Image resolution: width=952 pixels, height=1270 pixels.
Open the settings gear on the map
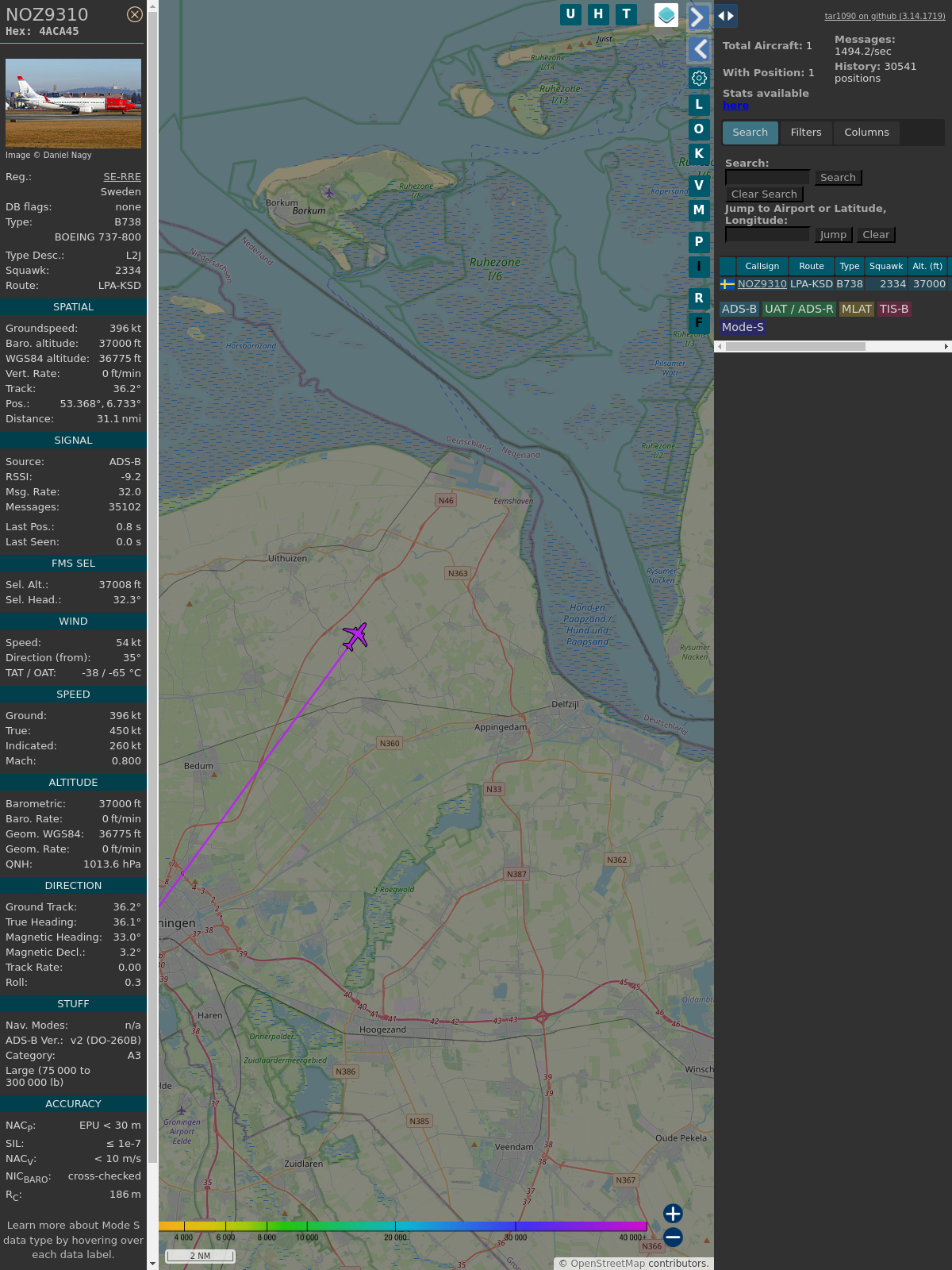click(699, 78)
